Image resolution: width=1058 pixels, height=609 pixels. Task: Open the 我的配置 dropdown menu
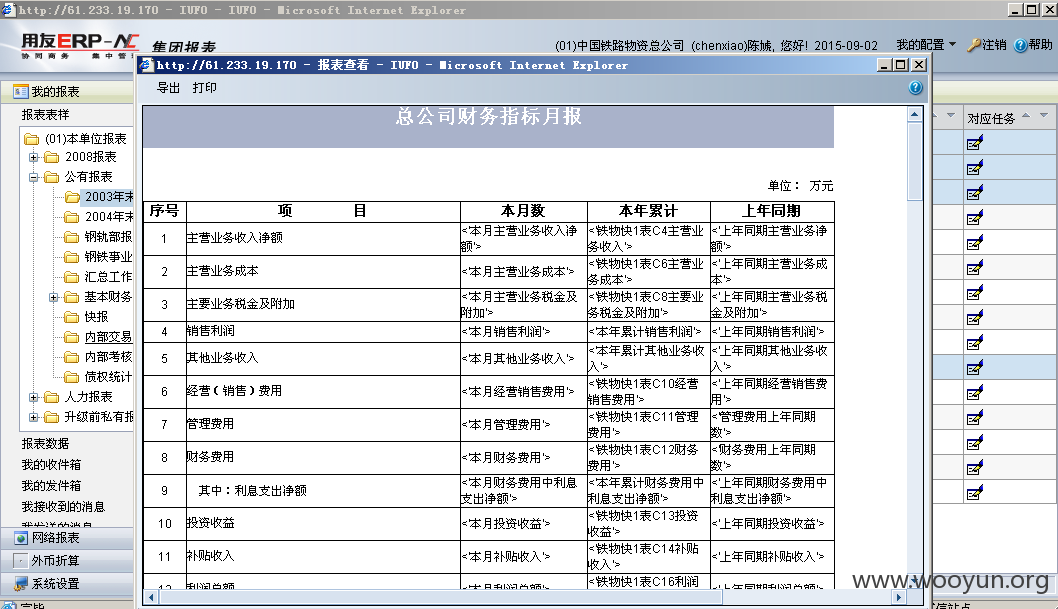click(x=926, y=45)
